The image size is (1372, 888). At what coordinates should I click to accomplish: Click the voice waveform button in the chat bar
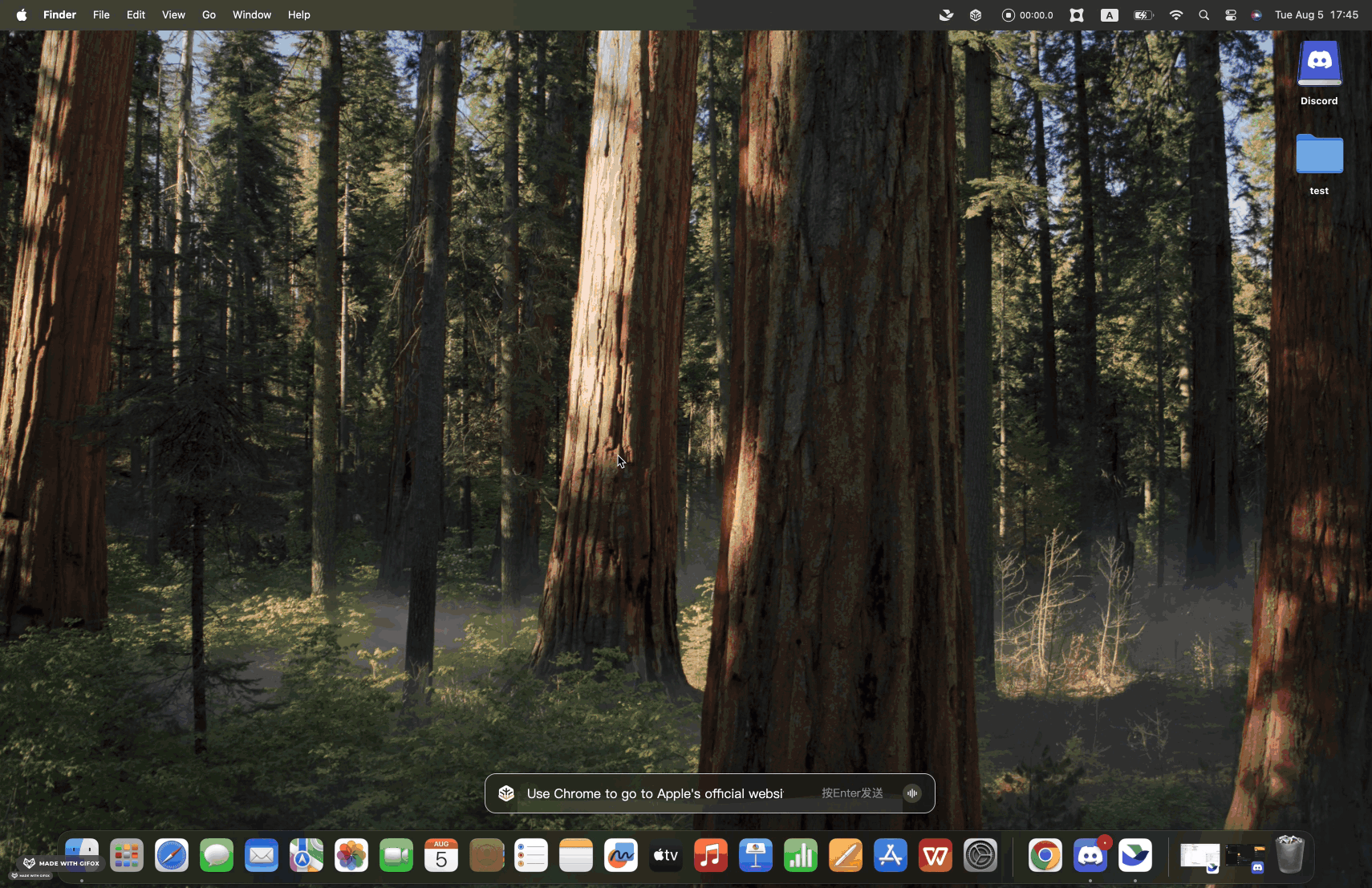pyautogui.click(x=912, y=793)
